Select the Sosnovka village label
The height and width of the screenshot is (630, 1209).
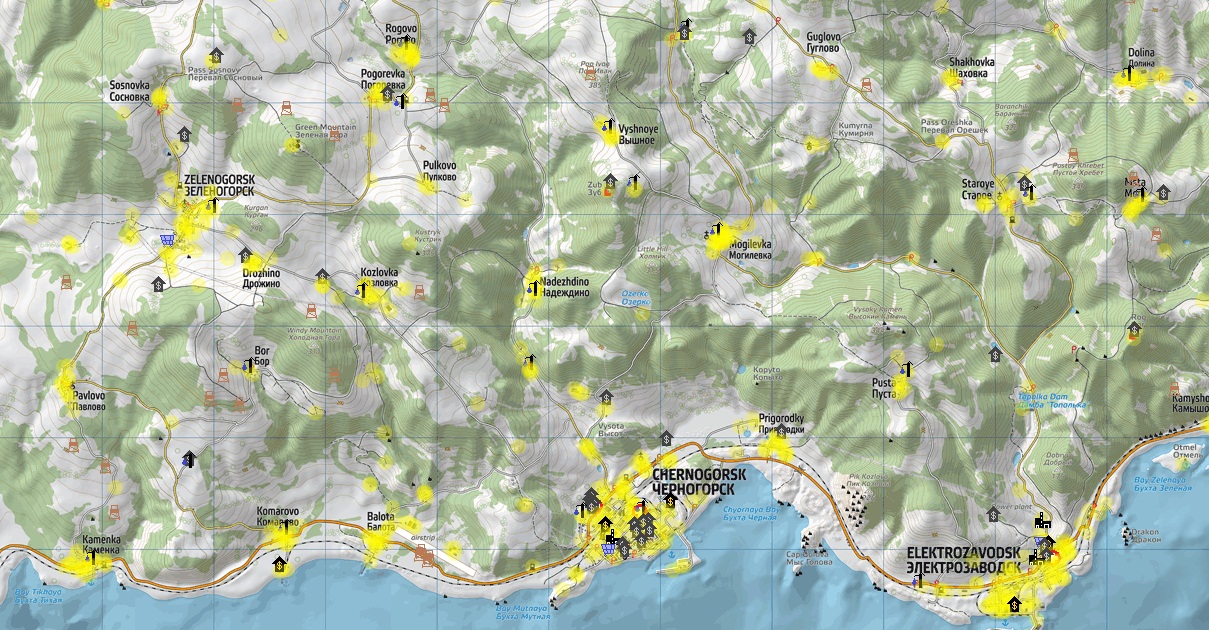click(130, 92)
